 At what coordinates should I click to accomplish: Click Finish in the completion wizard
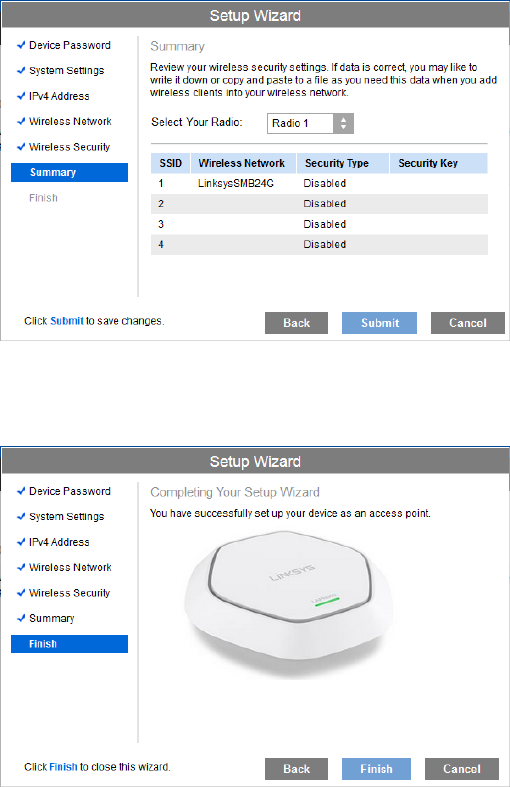click(x=376, y=769)
